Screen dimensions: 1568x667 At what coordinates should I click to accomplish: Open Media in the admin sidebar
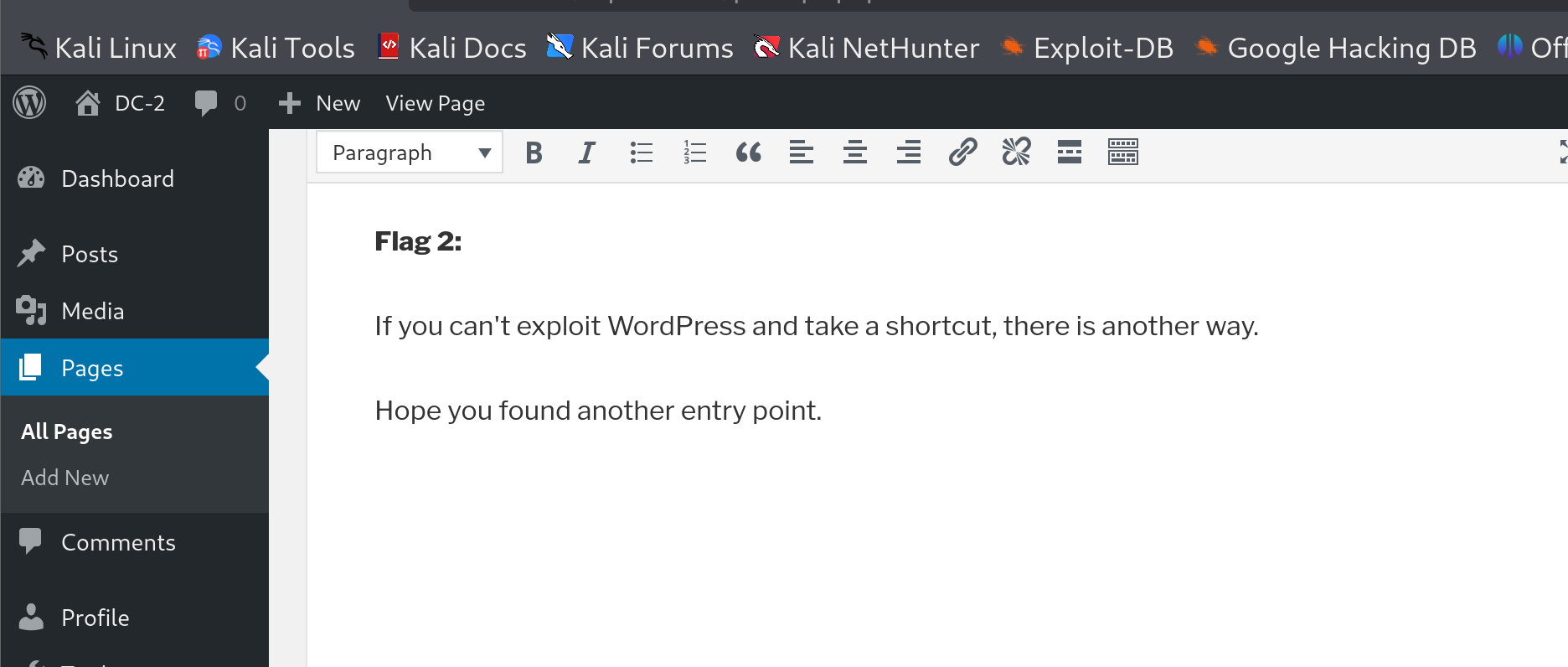point(92,311)
